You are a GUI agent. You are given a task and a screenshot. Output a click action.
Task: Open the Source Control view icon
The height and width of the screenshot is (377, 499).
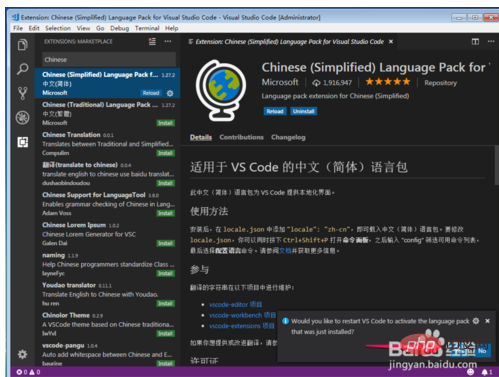click(23, 93)
